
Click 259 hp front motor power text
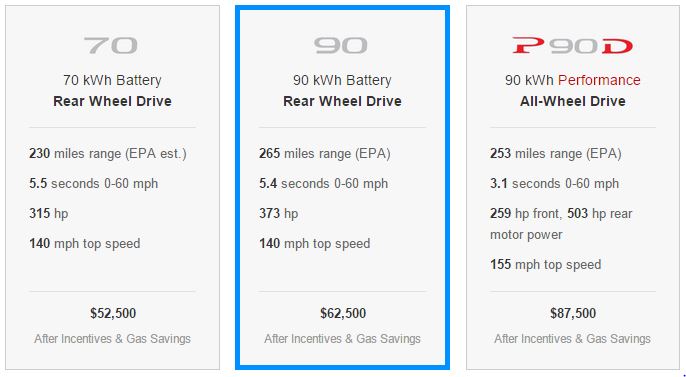tap(525, 213)
